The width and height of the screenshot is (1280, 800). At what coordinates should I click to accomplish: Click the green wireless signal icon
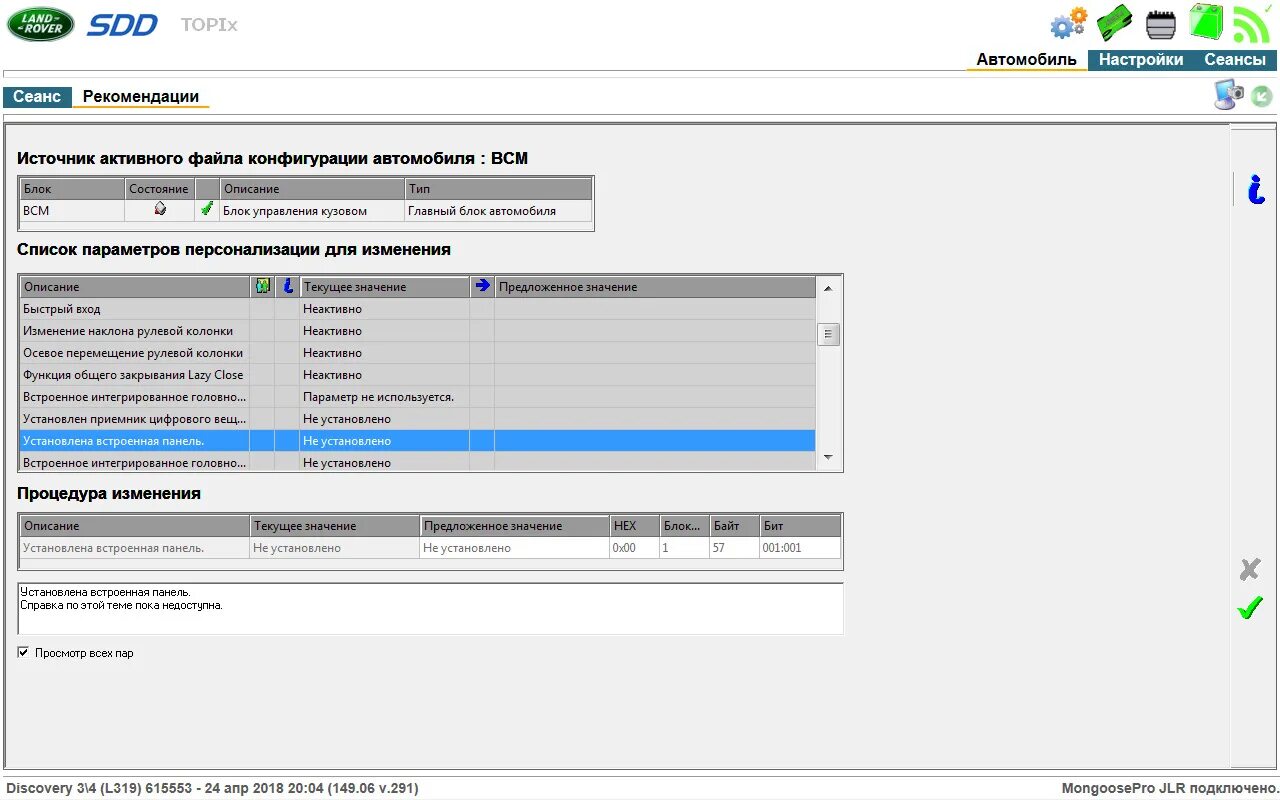coord(1251,23)
